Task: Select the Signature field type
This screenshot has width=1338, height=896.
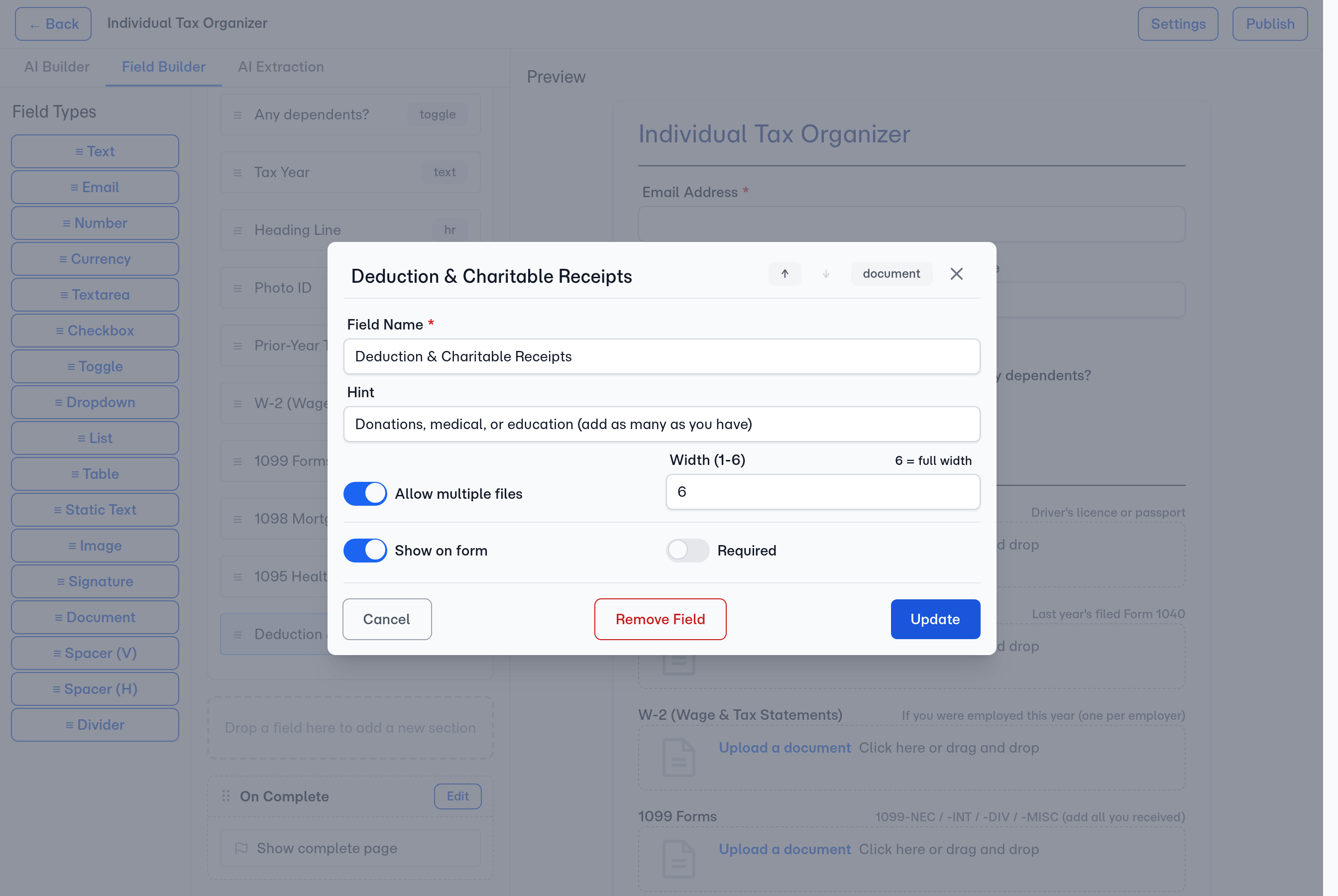Action: coord(95,581)
